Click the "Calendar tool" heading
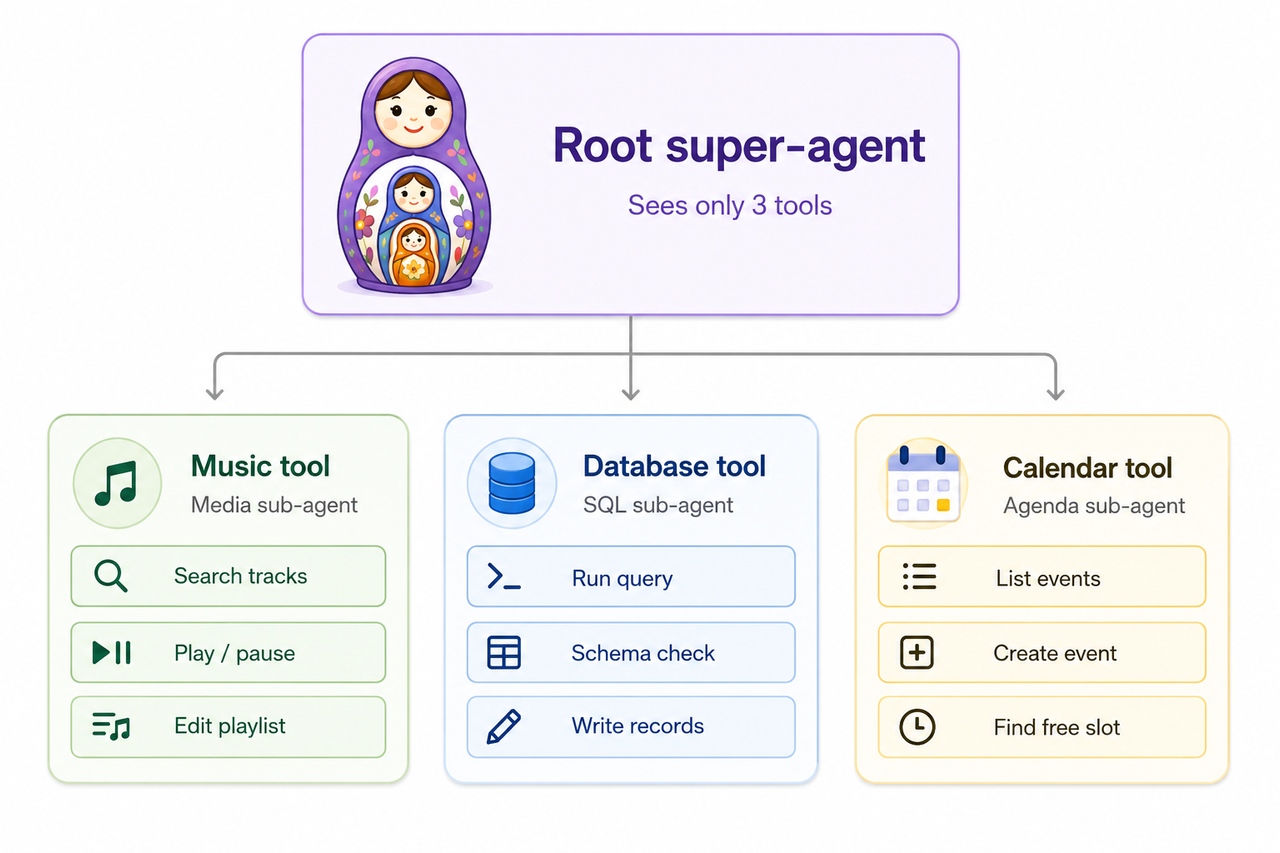The width and height of the screenshot is (1280, 853). click(1087, 468)
